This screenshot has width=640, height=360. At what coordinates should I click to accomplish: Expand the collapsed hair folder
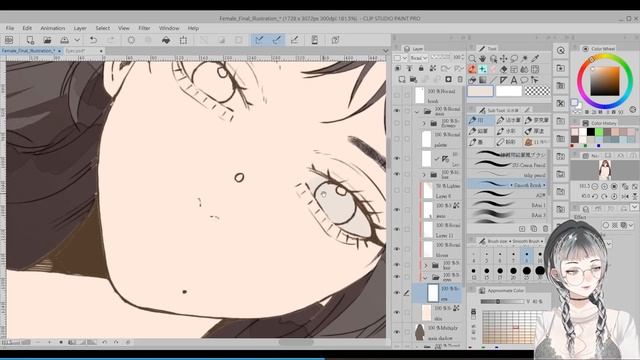(x=424, y=175)
